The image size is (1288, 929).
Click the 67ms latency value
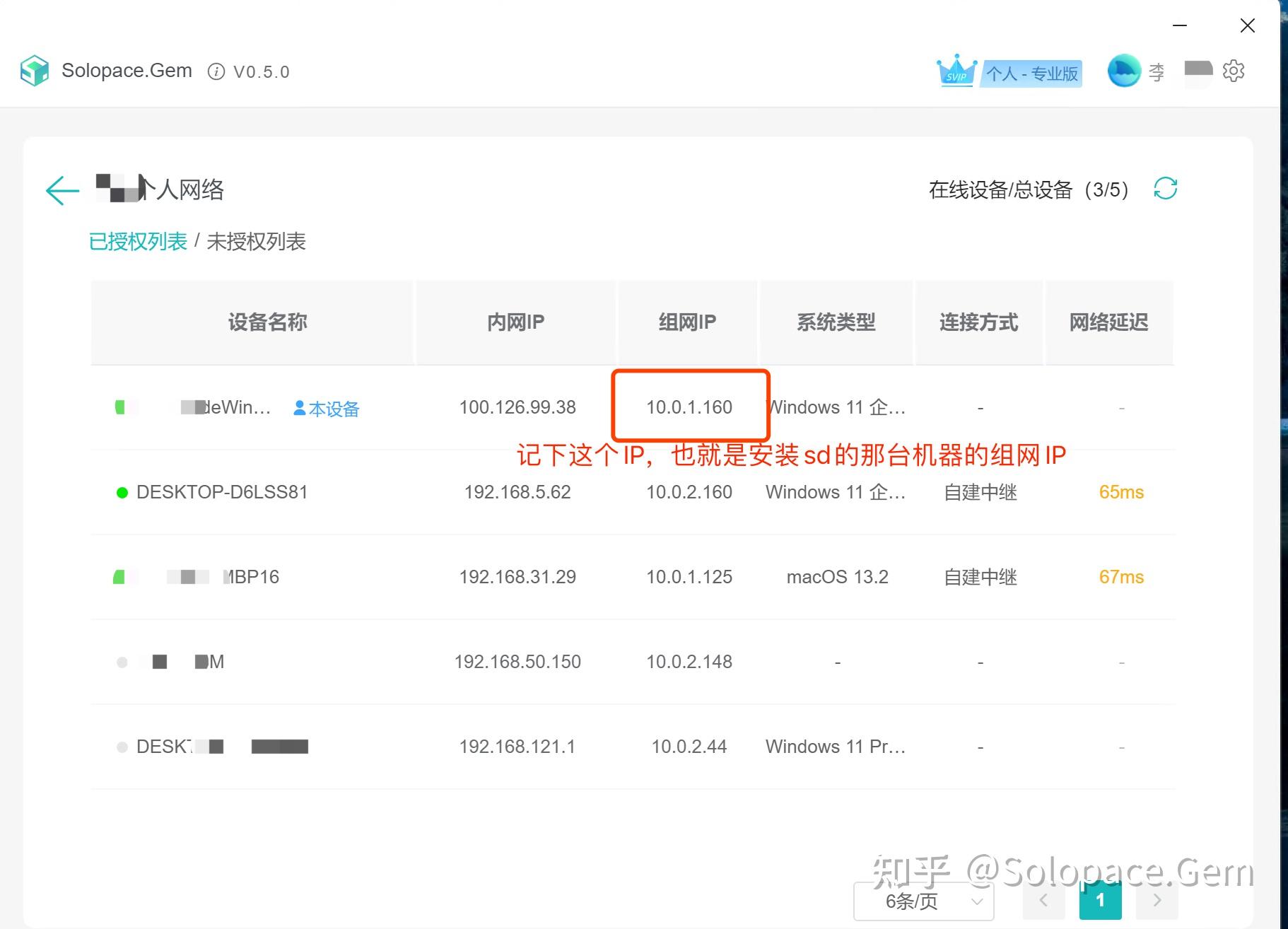pyautogui.click(x=1121, y=577)
